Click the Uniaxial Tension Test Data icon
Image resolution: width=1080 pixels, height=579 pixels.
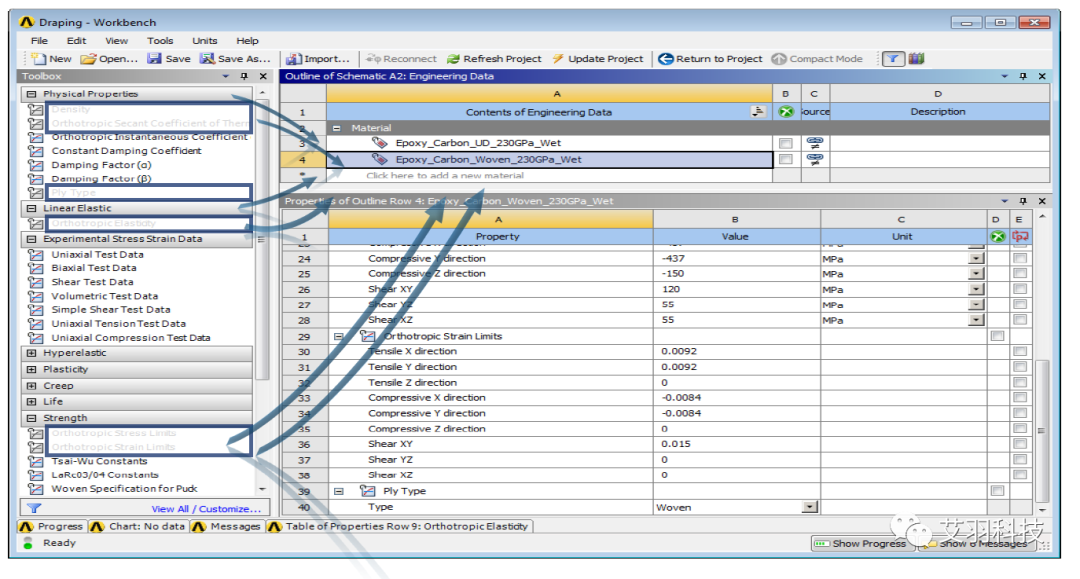(x=35, y=324)
